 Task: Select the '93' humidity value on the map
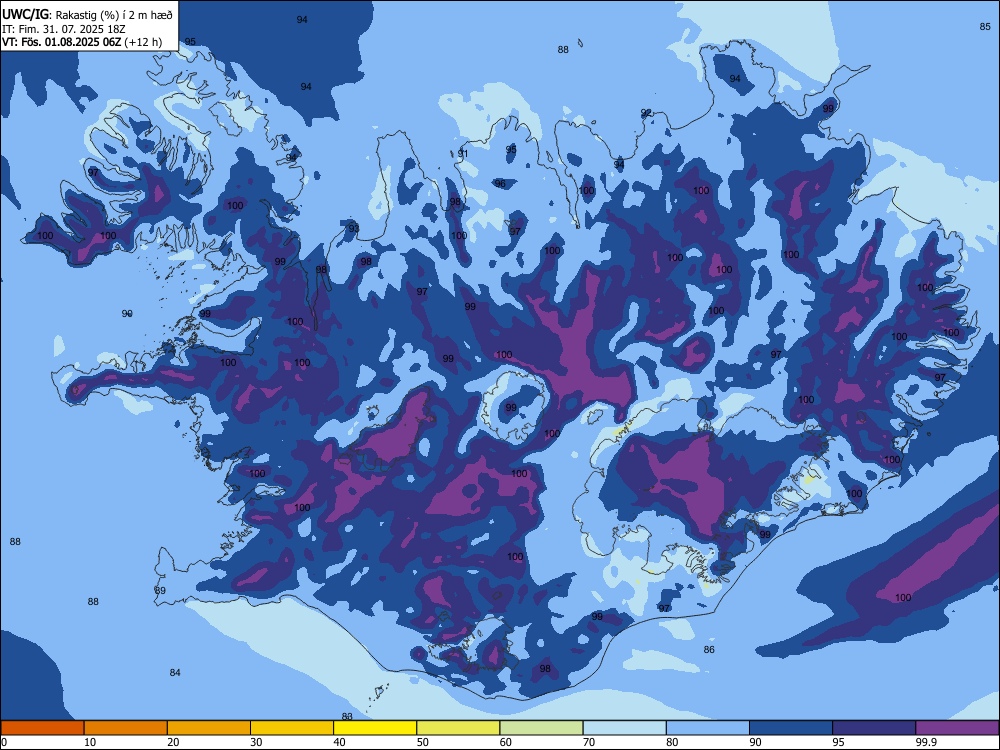pos(353,228)
